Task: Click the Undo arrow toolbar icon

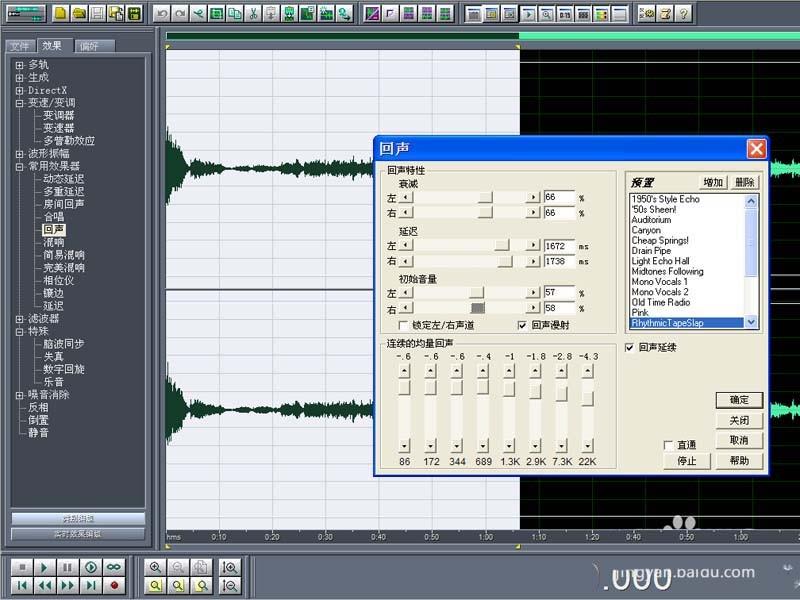Action: point(161,13)
